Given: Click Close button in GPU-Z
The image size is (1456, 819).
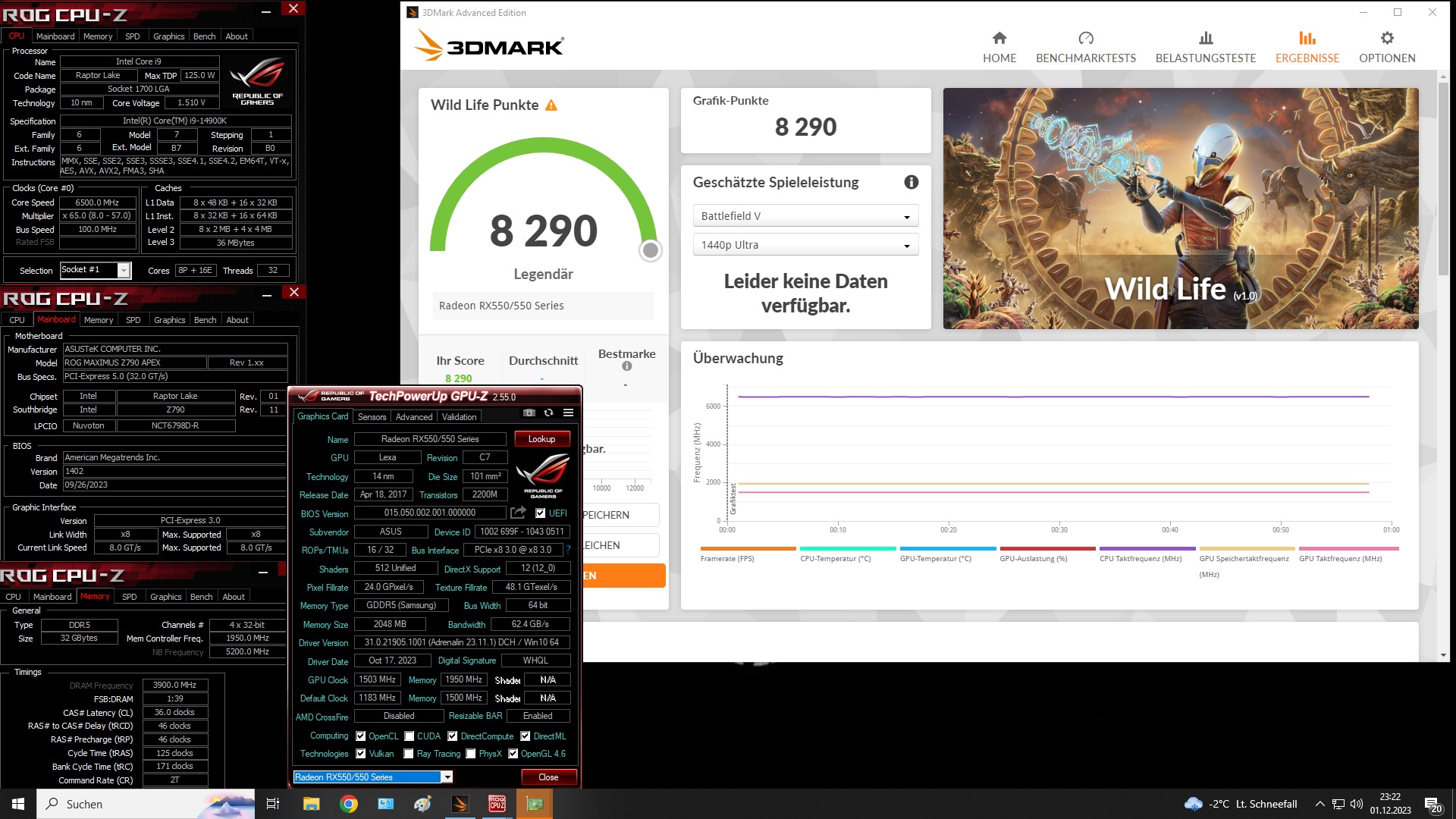Looking at the screenshot, I should point(548,777).
